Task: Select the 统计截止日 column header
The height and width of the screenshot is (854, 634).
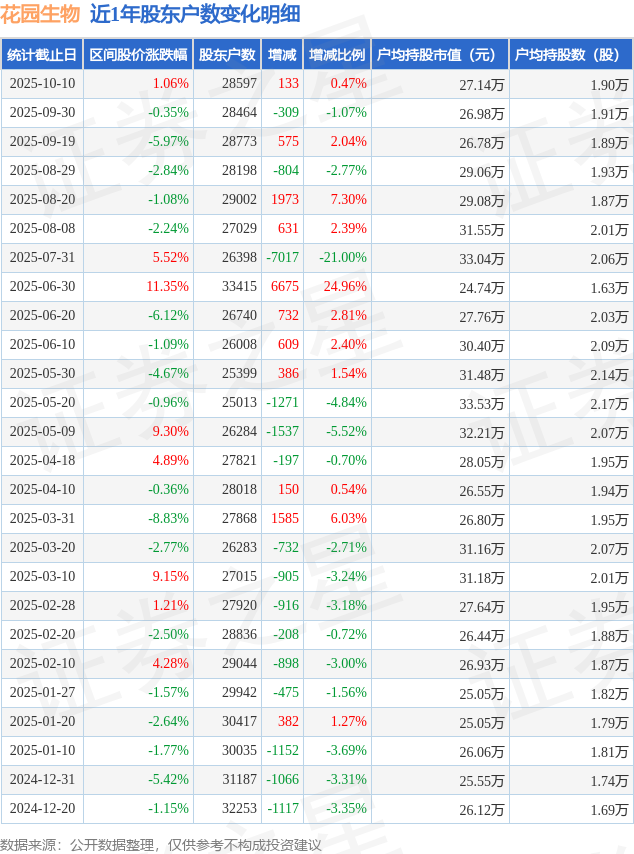Action: (x=41, y=55)
